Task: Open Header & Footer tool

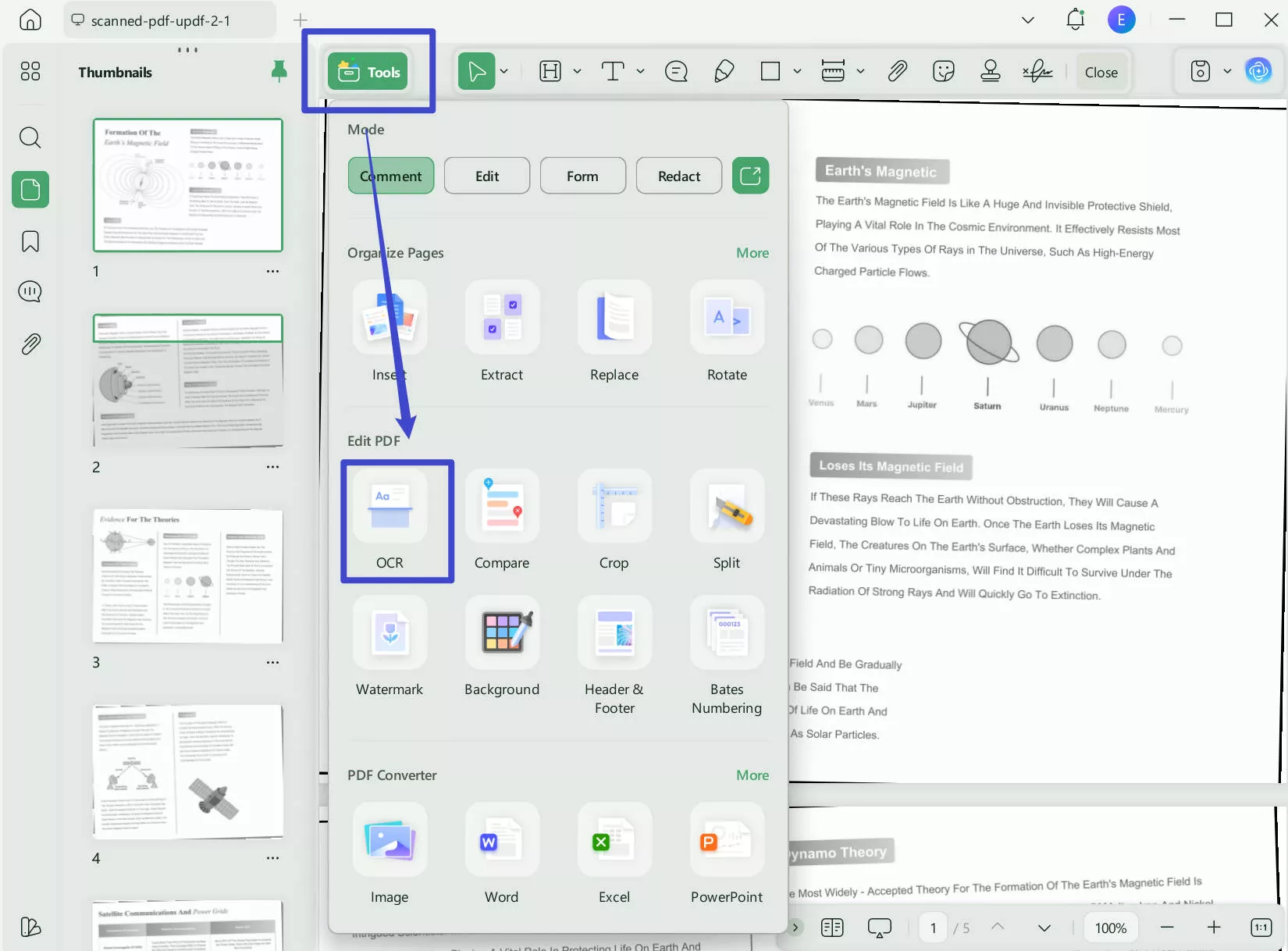Action: click(x=614, y=656)
